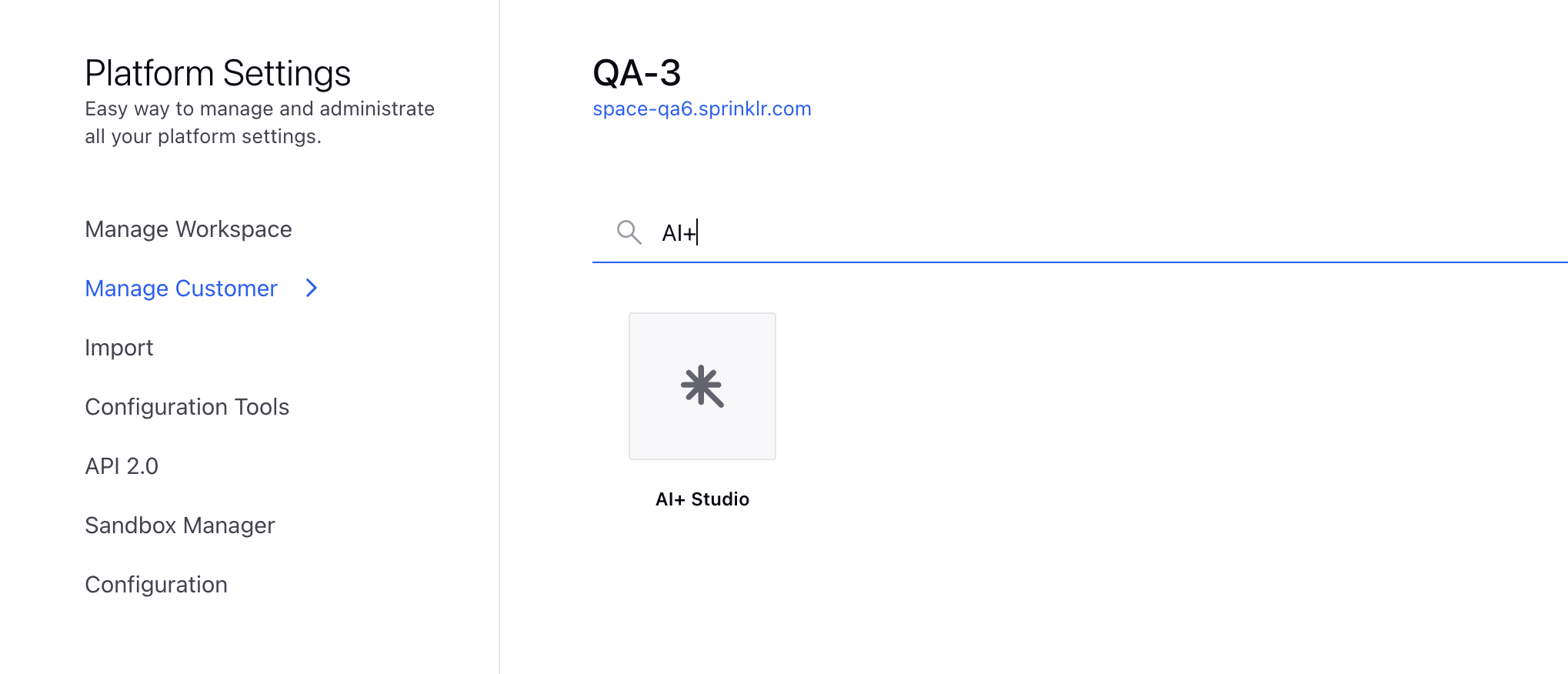Click the QA-3 heading
The width and height of the screenshot is (1568, 674).
[x=637, y=73]
